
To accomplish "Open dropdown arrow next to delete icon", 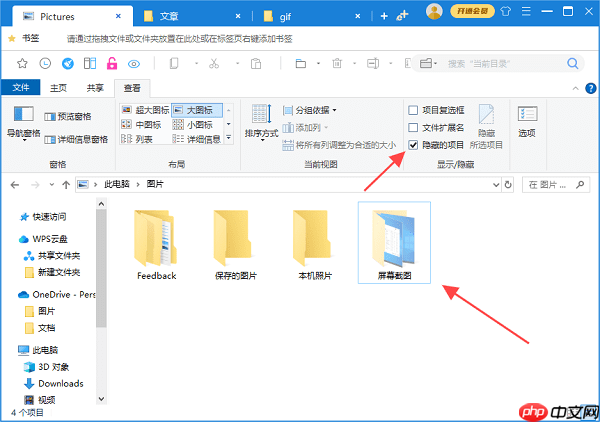I will click(x=354, y=64).
